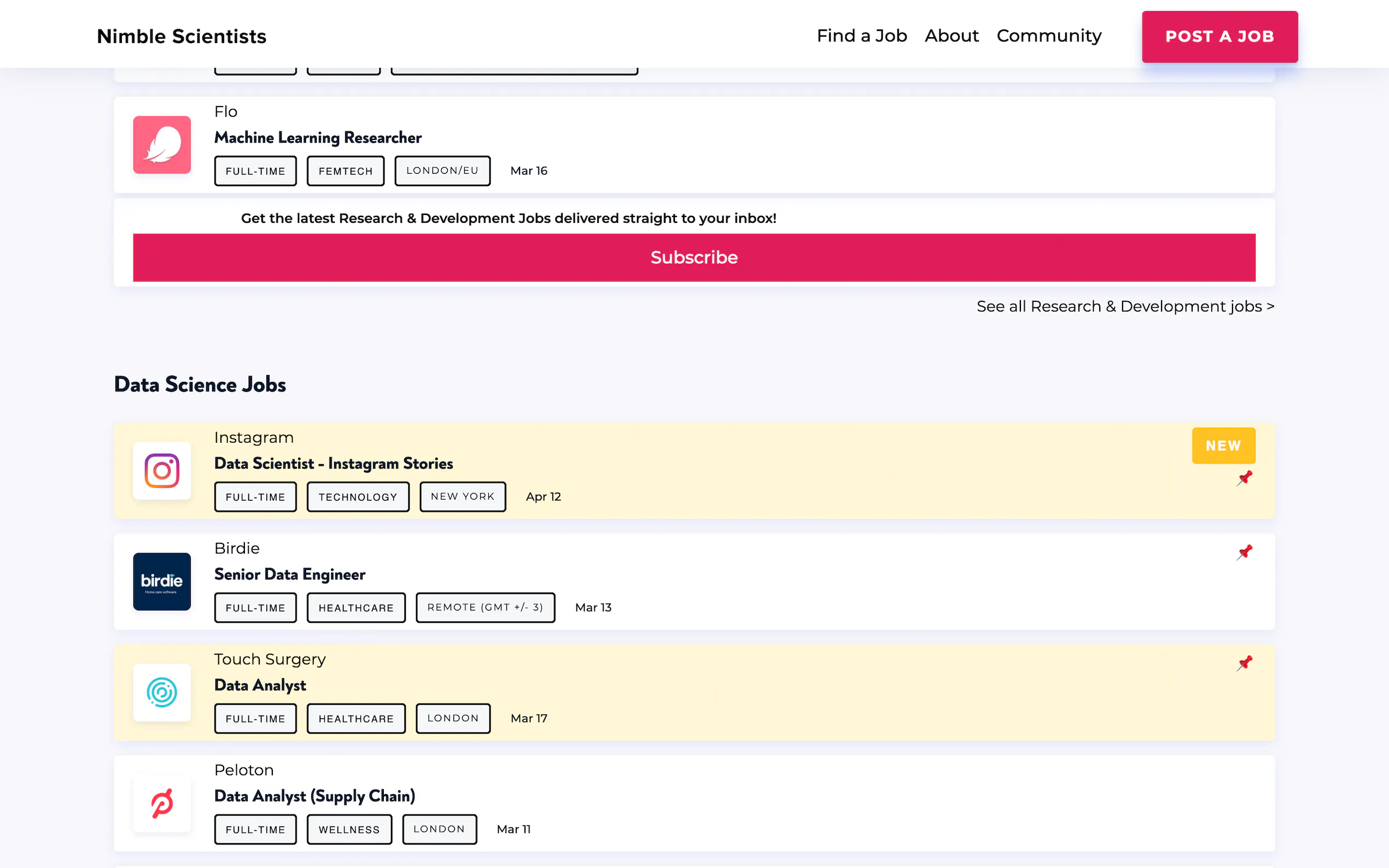Click the Remote (GMT +/- 3) tag
Screen dimensions: 1389x868
pos(485,607)
